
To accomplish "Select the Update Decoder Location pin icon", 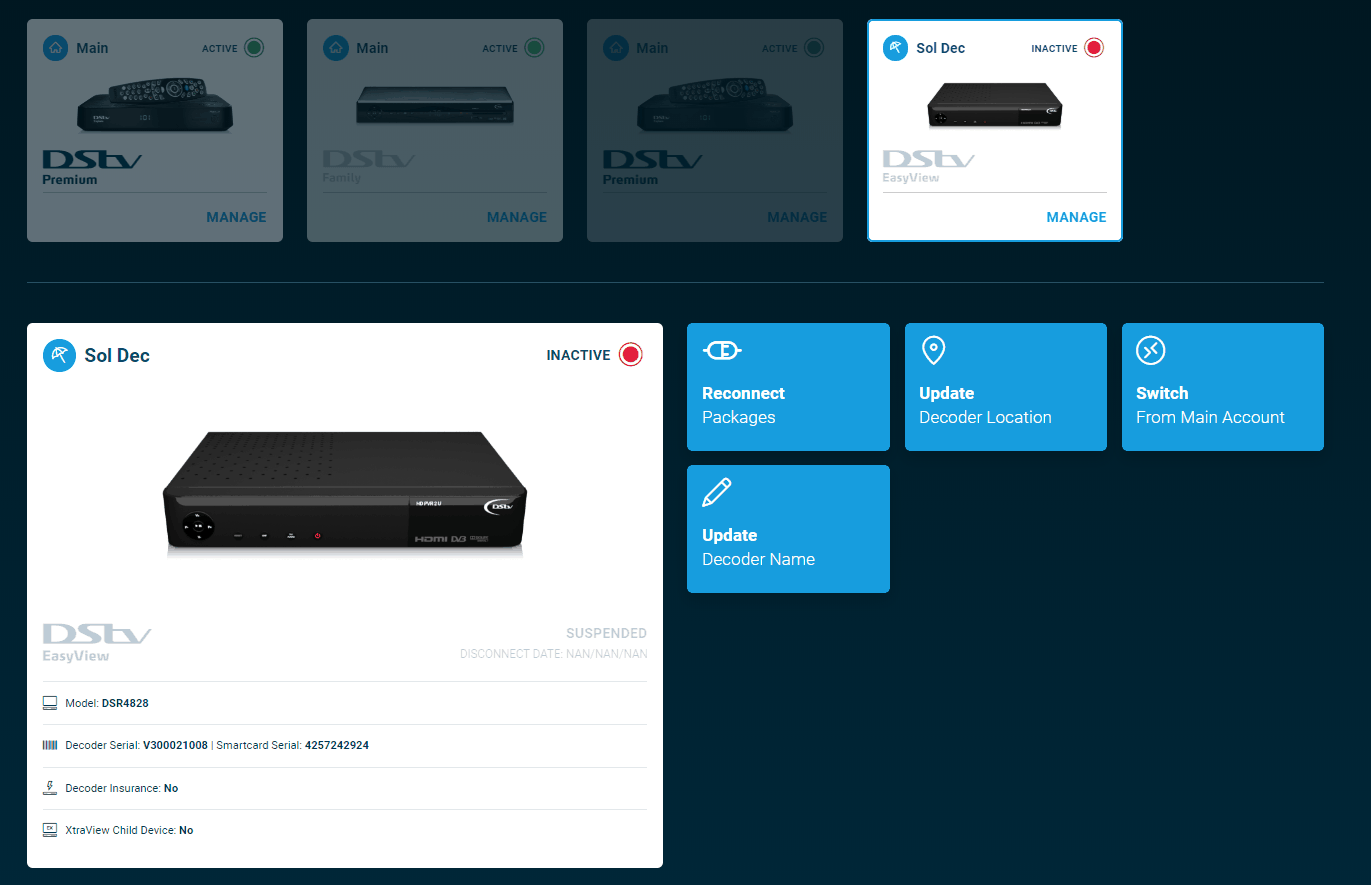I will pyautogui.click(x=933, y=351).
